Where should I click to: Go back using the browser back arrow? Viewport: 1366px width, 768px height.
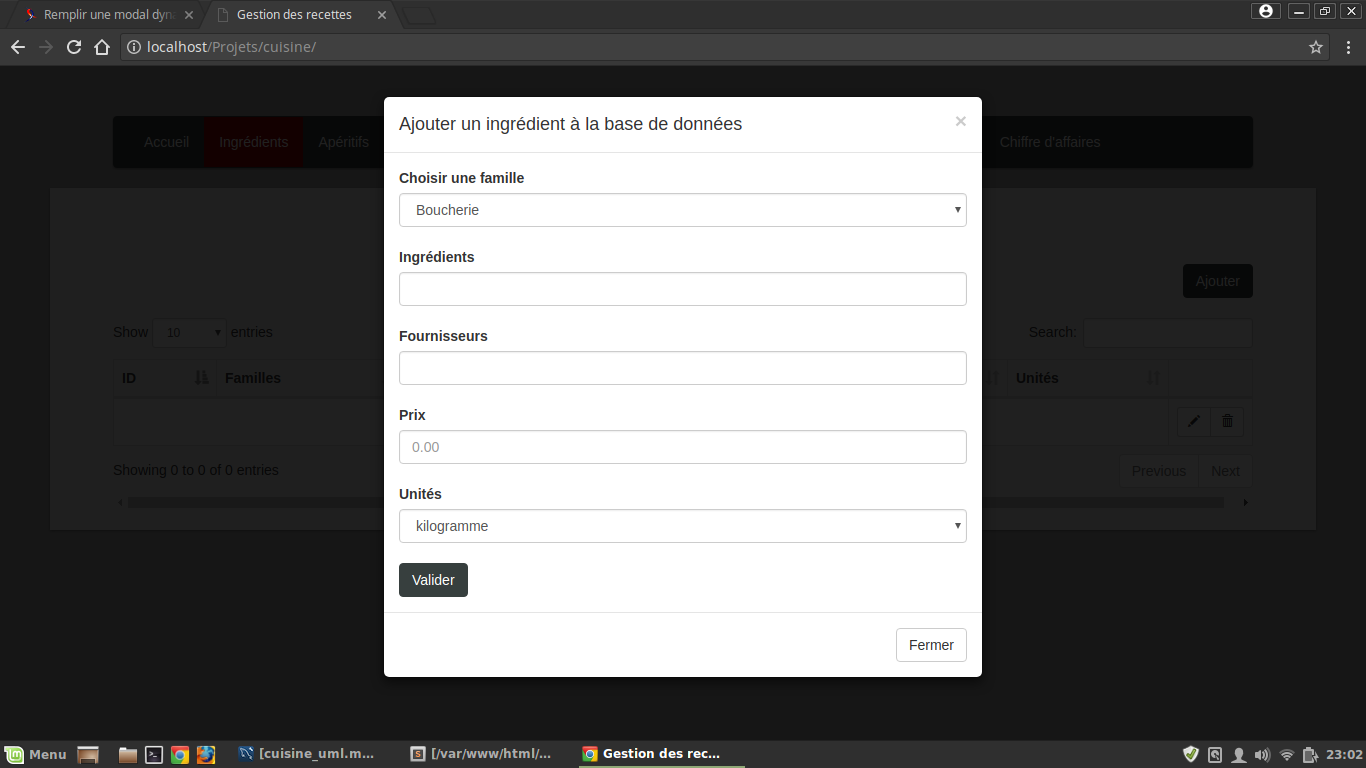(18, 47)
